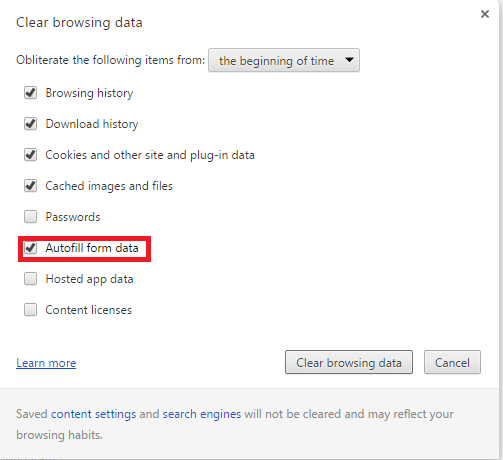Image resolution: width=503 pixels, height=460 pixels.
Task: Cancel the clear data dialog
Action: click(452, 362)
